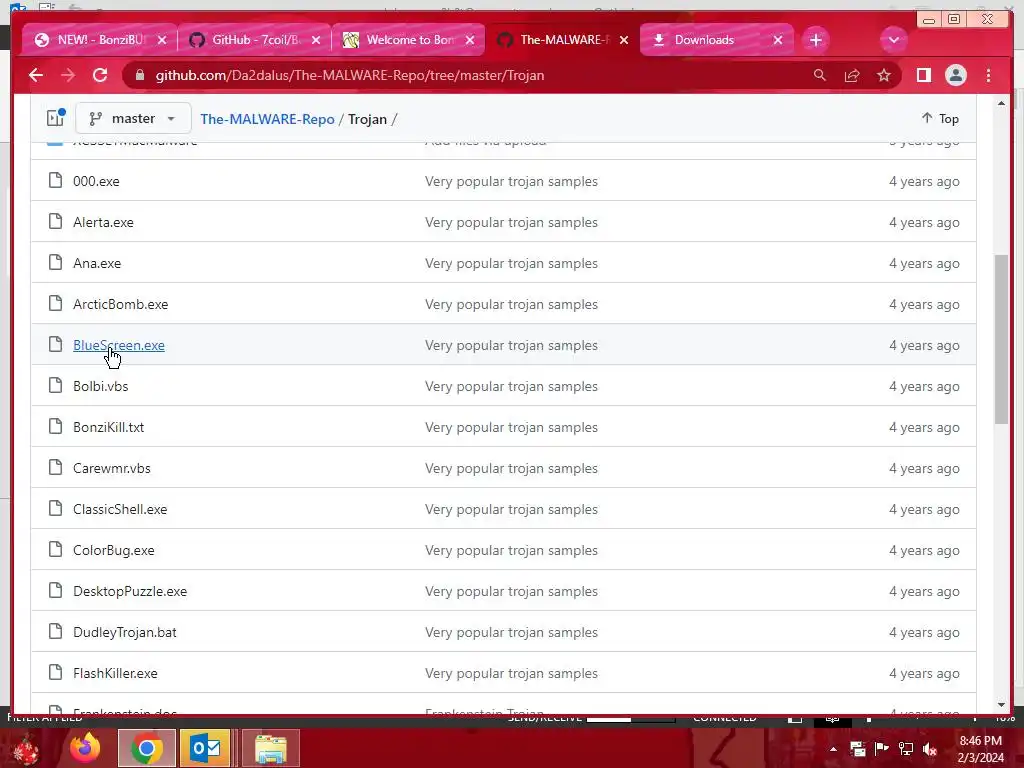Switch to The-MALWARE-Repo tab

coord(562,40)
